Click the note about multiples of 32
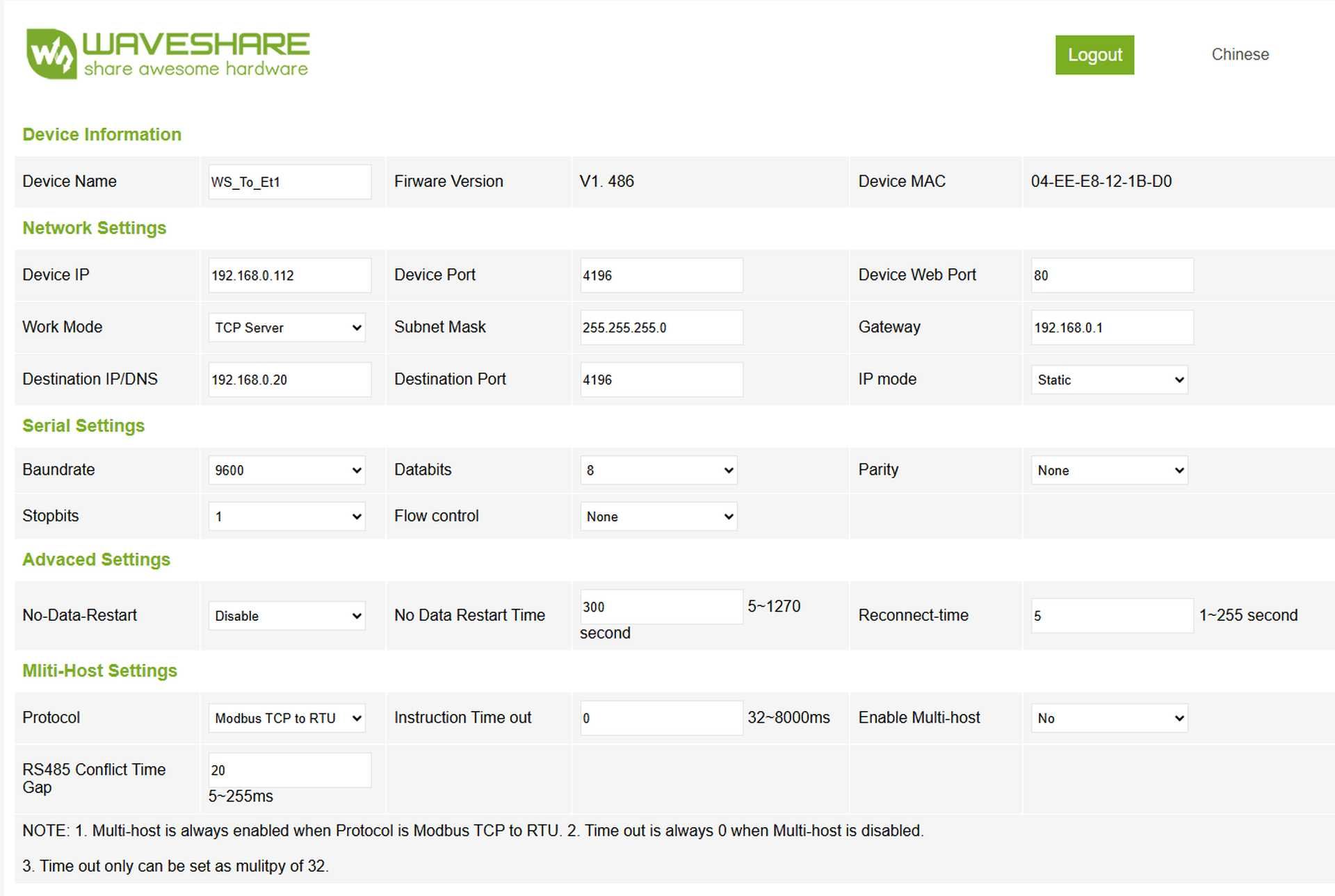This screenshot has height=896, width=1335. (x=175, y=866)
